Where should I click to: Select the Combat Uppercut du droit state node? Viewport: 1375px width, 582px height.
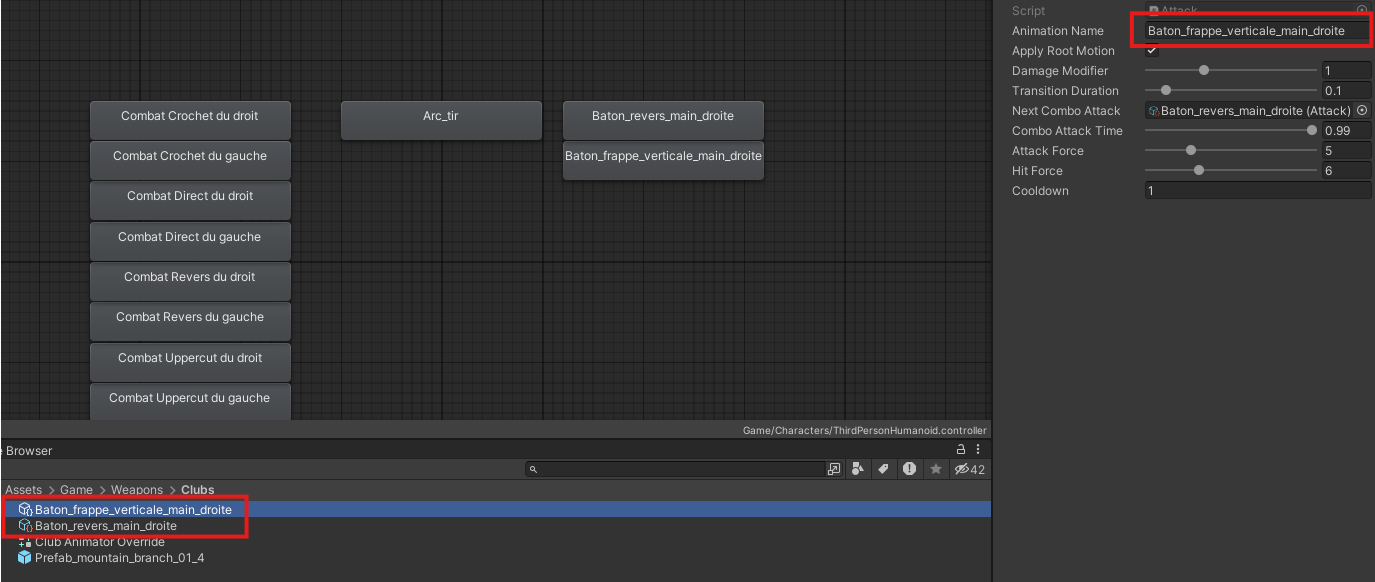pyautogui.click(x=190, y=362)
